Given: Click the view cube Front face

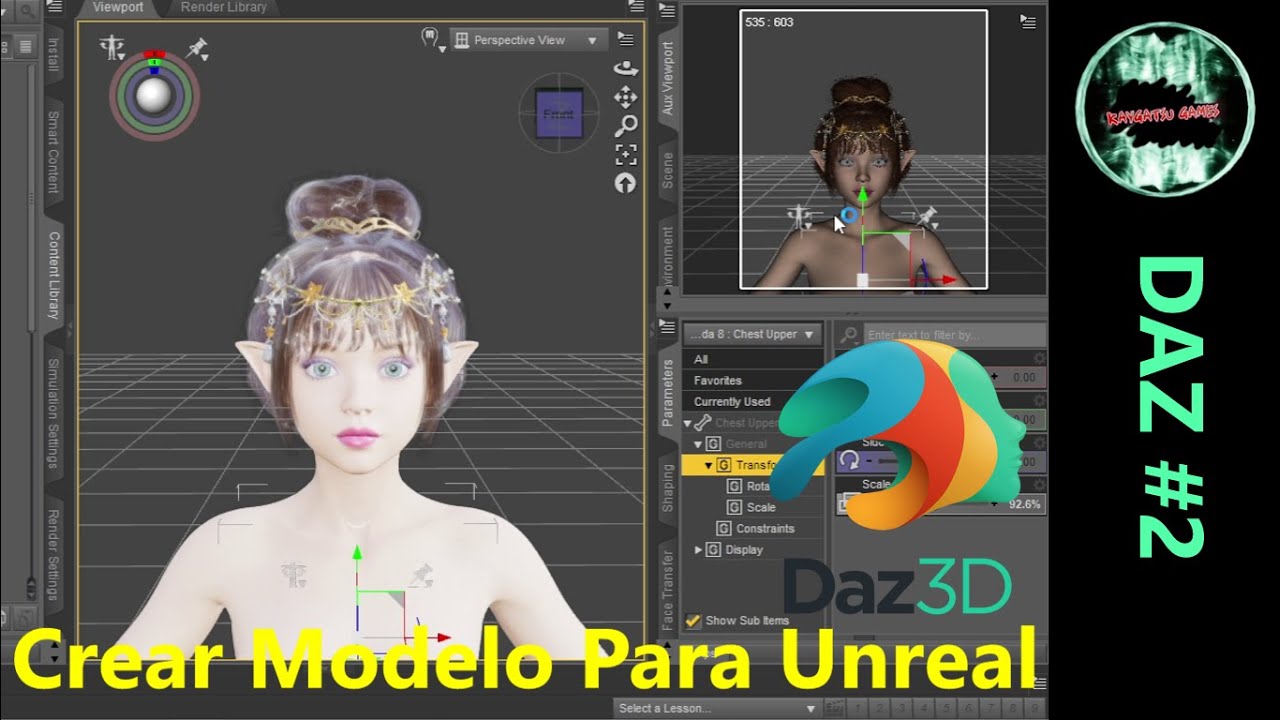Looking at the screenshot, I should [x=558, y=113].
